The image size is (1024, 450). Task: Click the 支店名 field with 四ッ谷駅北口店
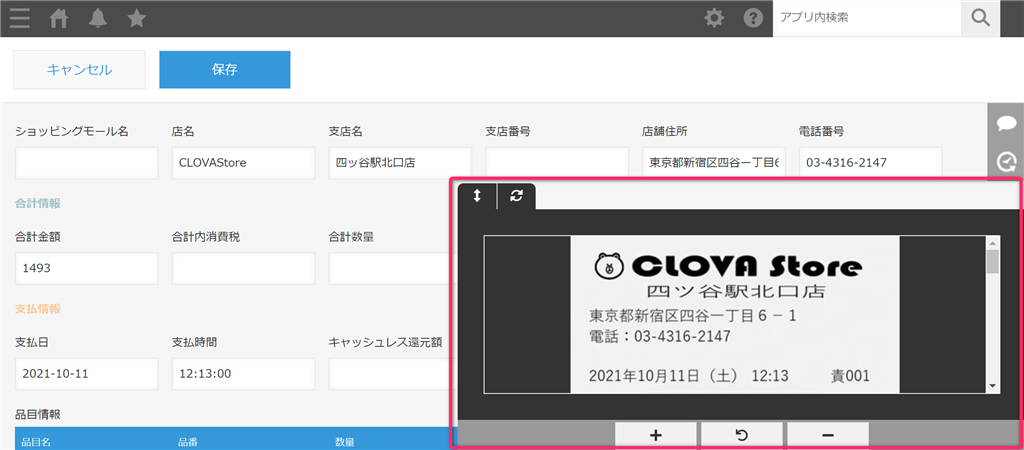pos(400,163)
